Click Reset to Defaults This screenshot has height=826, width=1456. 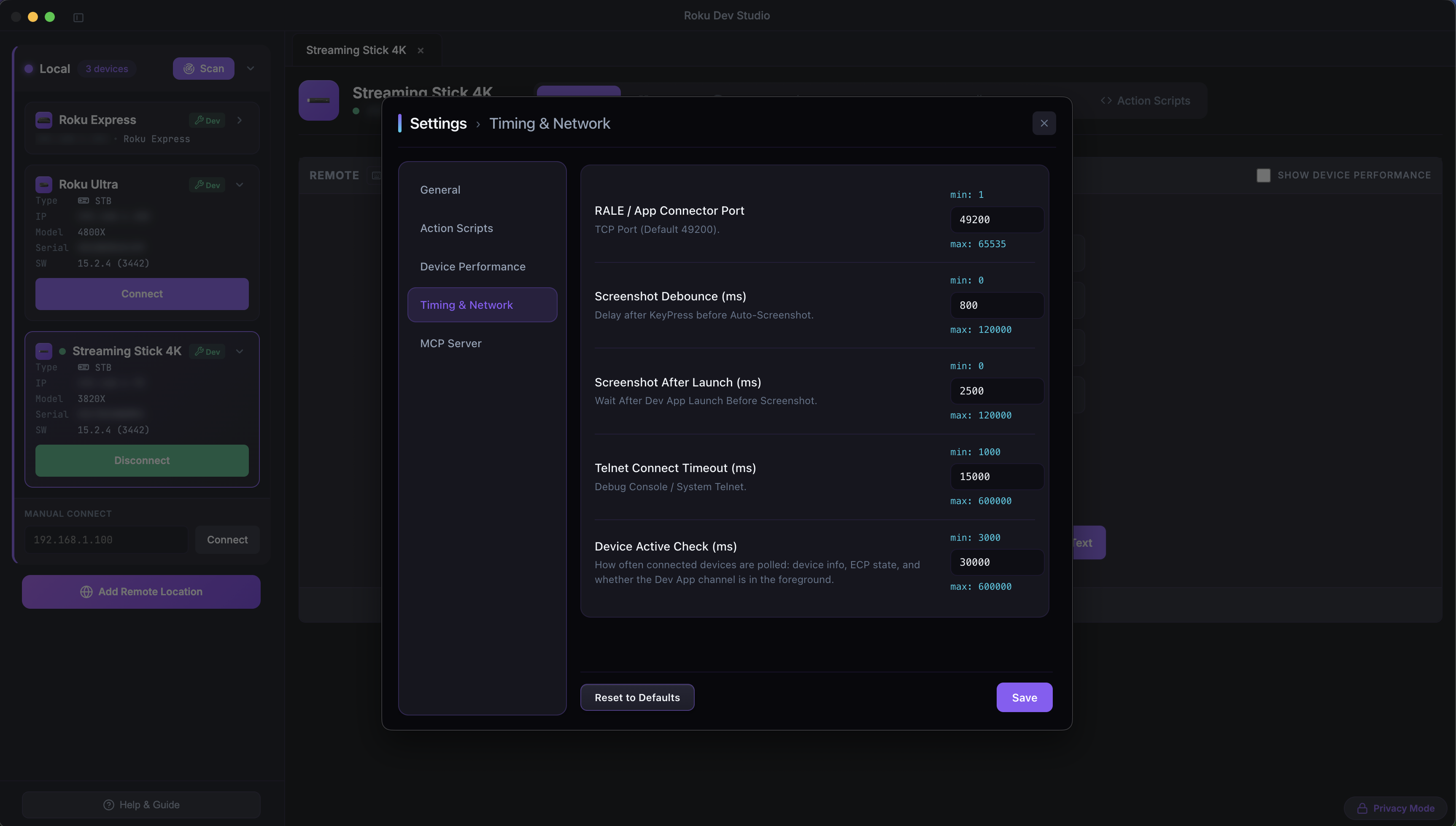tap(637, 698)
